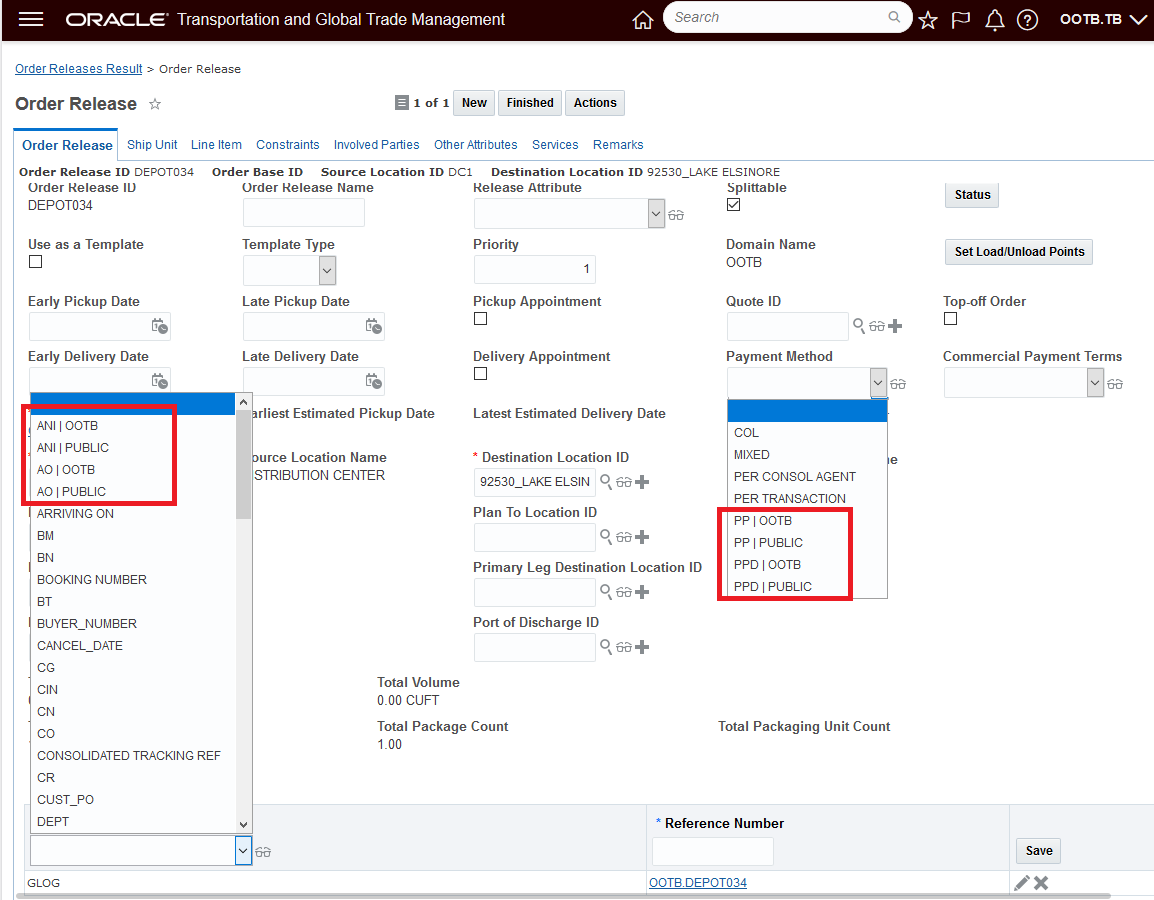This screenshot has width=1154, height=900.
Task: Open Late Delivery Date calendar picker
Action: click(x=374, y=380)
